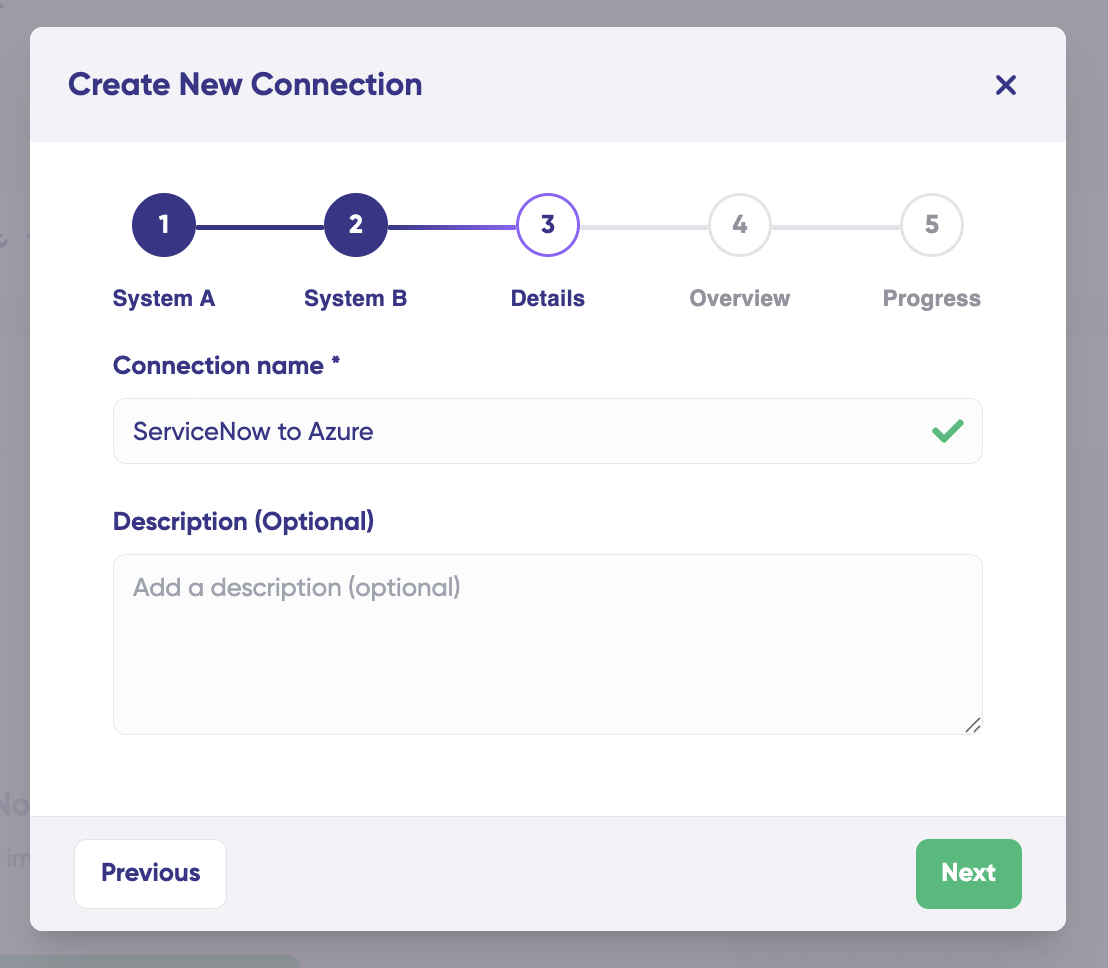Screen dimensions: 1108x968
Task: Open the Progress step label
Action: click(x=931, y=298)
